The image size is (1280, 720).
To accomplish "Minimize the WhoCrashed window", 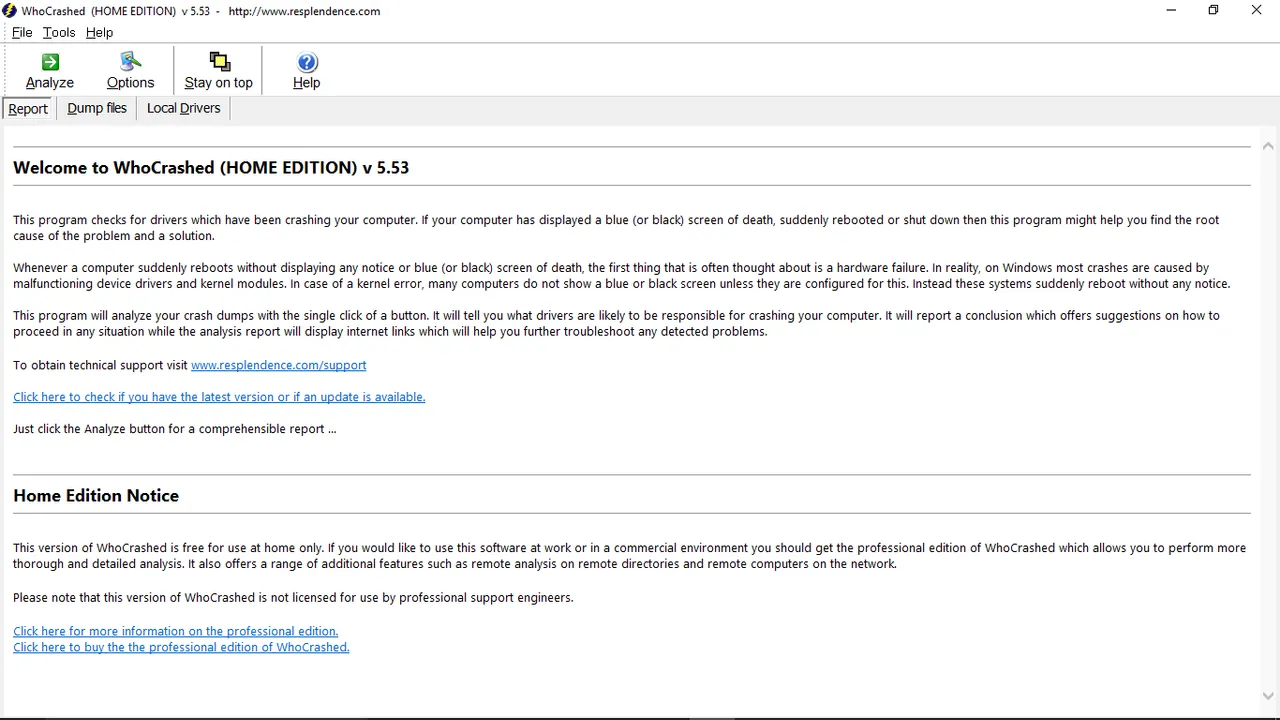I will 1170,11.
